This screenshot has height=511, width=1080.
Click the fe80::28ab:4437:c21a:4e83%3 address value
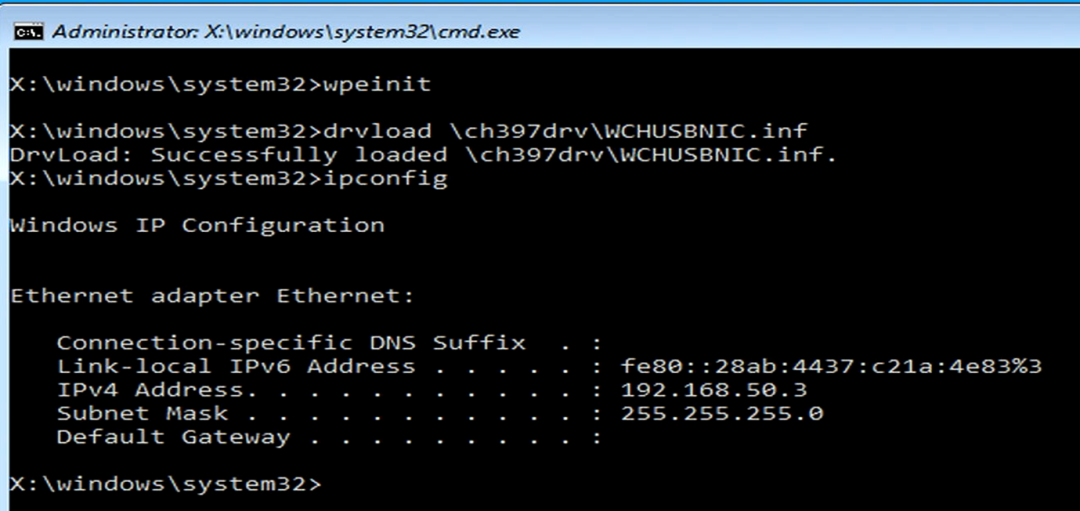click(x=831, y=366)
